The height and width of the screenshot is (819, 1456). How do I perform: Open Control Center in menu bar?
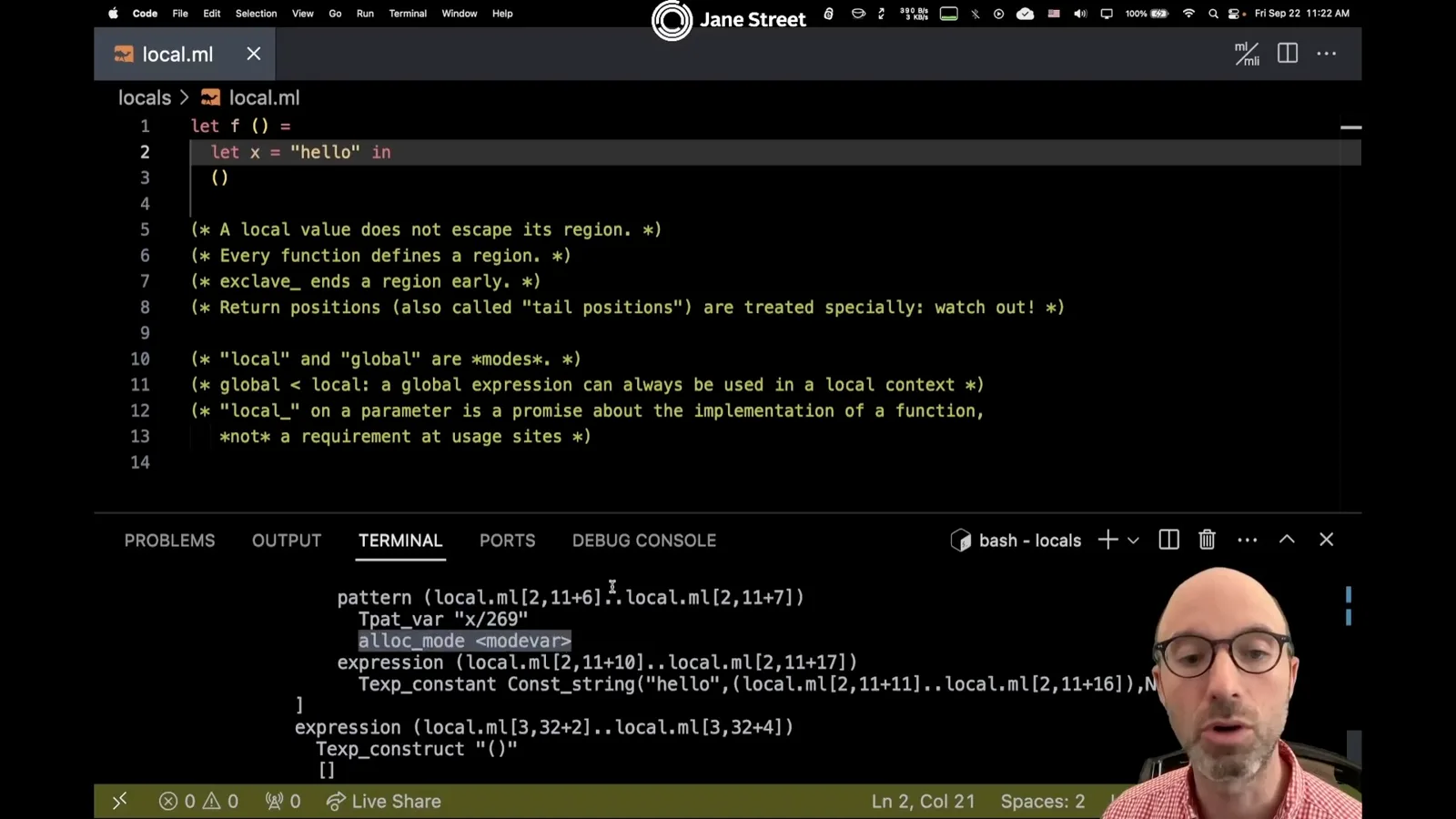(x=1235, y=14)
